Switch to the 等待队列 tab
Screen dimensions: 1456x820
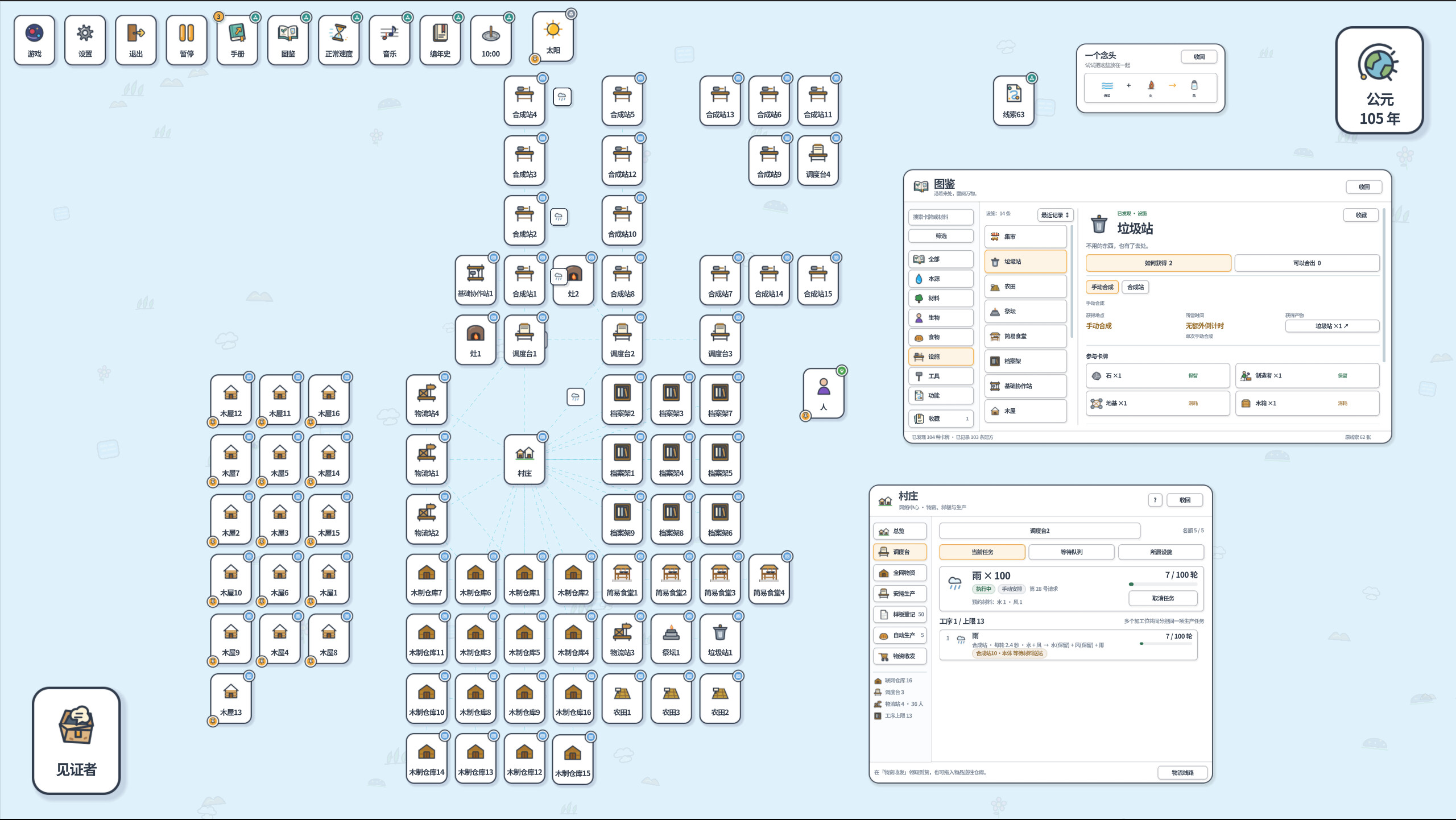click(1072, 552)
